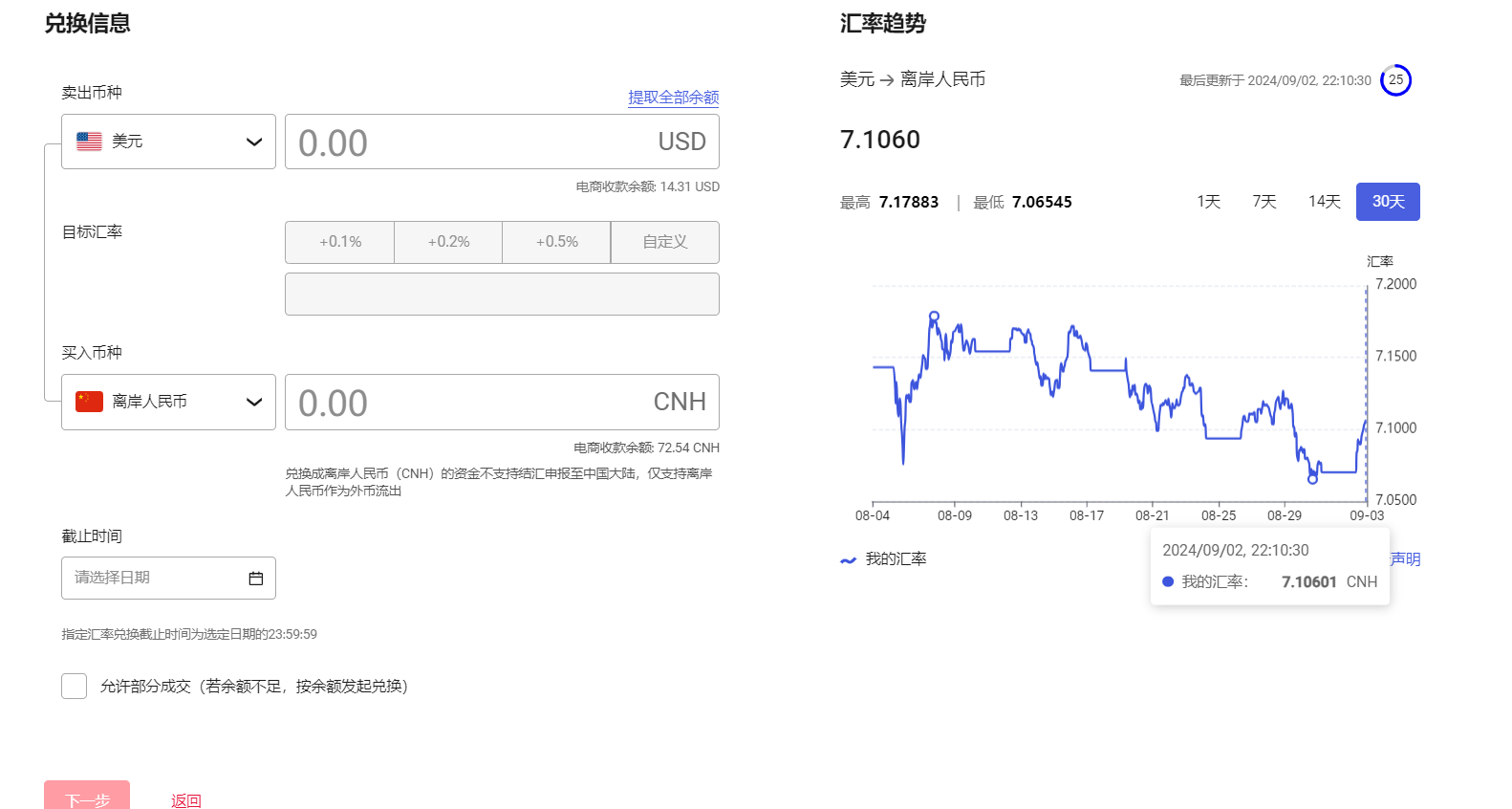Open the 离岸人民币 buy currency dropdown
Screen dimensions: 1512x809
(168, 402)
